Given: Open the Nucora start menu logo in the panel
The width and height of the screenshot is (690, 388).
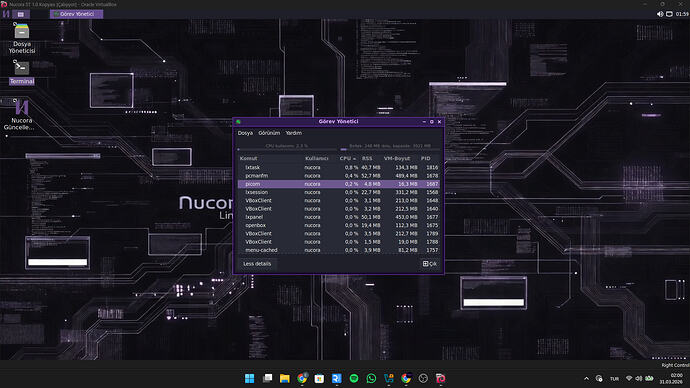Looking at the screenshot, I should 6,14.
